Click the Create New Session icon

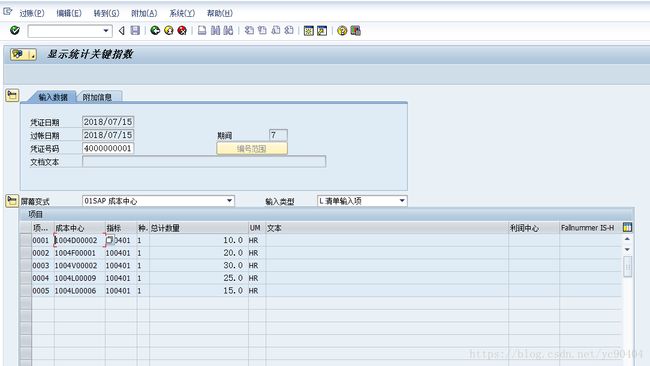click(309, 31)
